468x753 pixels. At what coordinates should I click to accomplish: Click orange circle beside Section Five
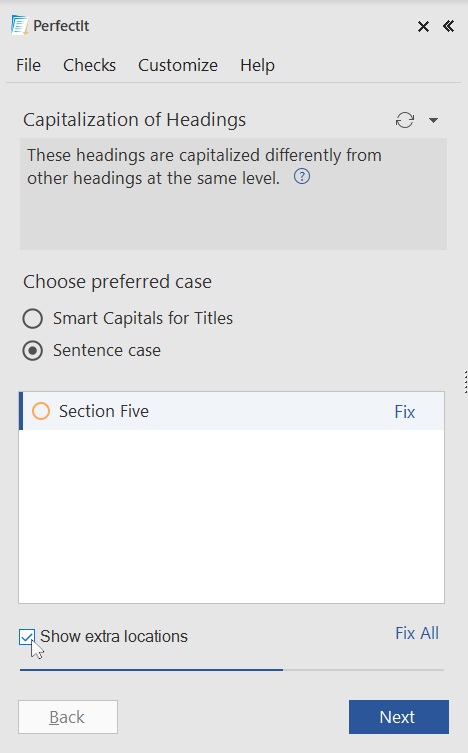pyautogui.click(x=41, y=411)
